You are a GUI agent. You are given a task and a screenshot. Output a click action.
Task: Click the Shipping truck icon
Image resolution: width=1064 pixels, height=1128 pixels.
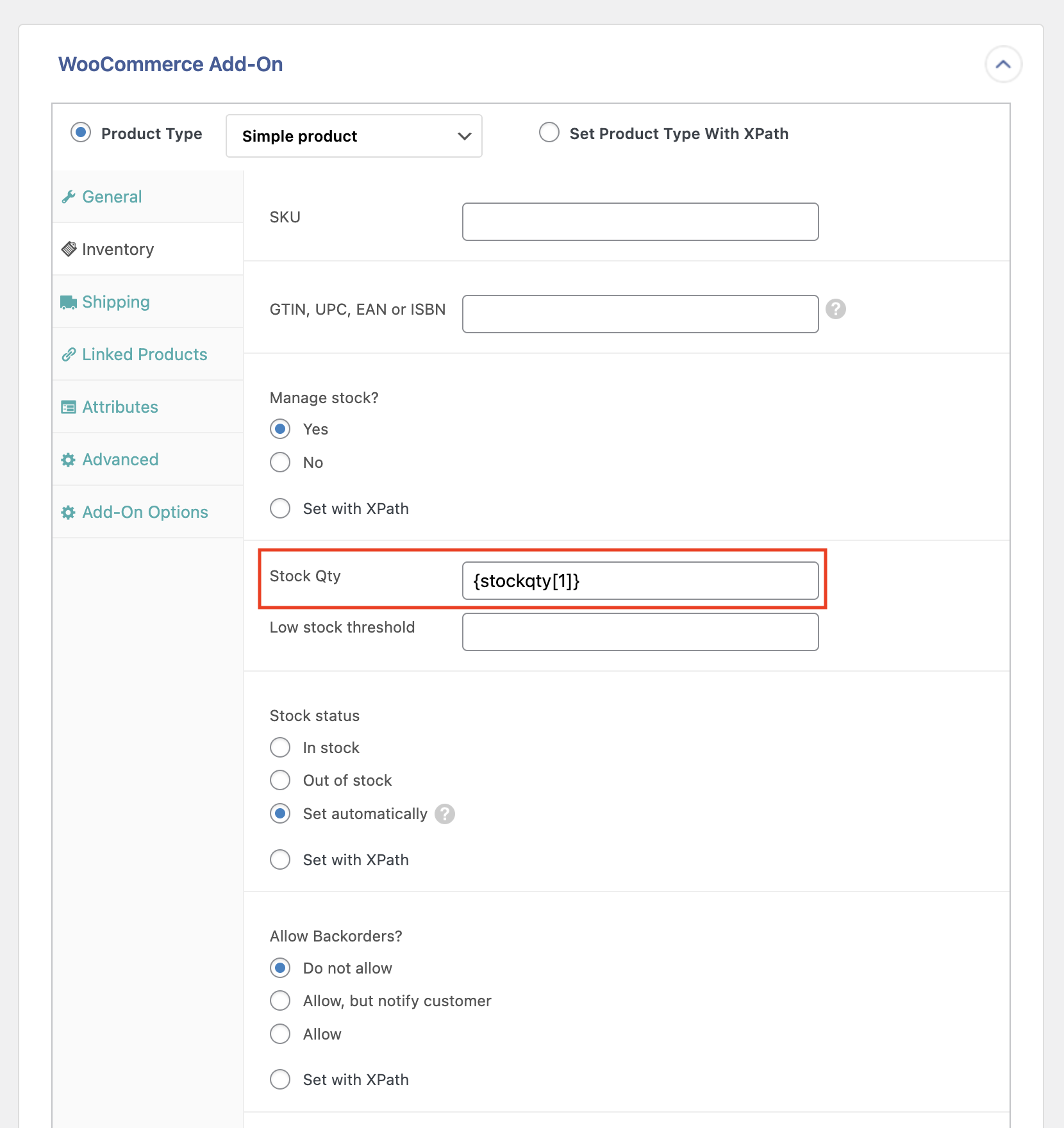69,302
